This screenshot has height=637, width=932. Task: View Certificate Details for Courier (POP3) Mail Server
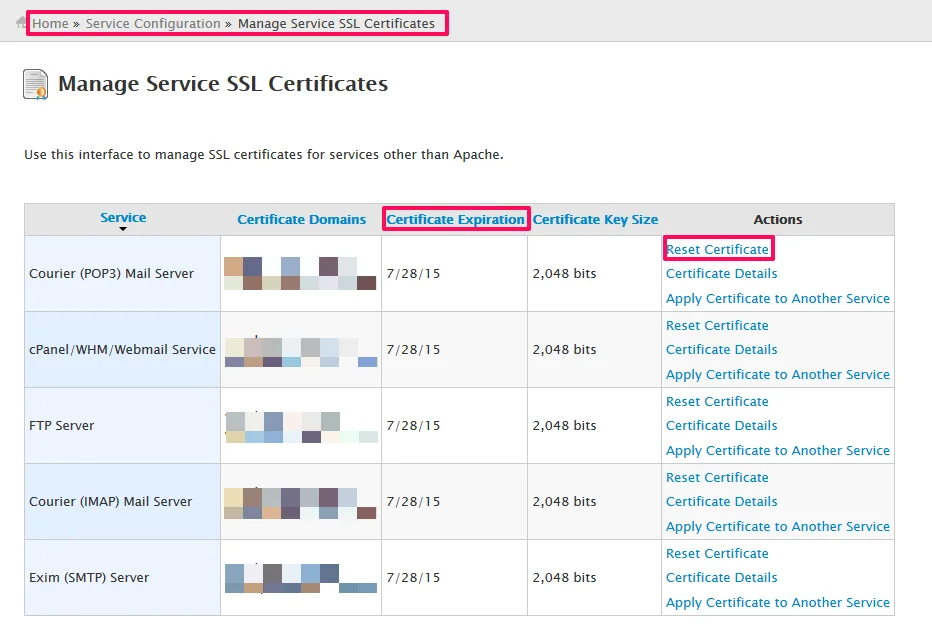(722, 273)
